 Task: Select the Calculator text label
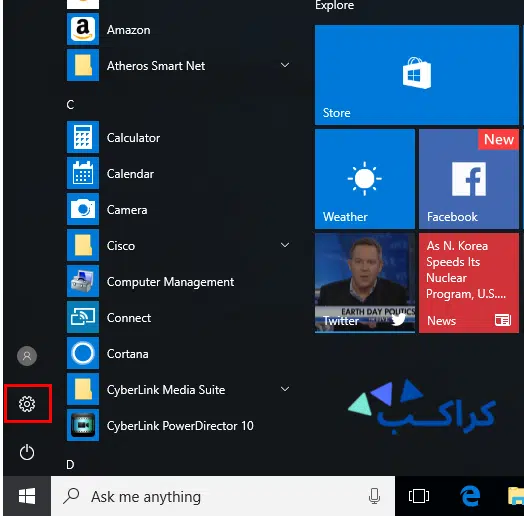coord(133,138)
